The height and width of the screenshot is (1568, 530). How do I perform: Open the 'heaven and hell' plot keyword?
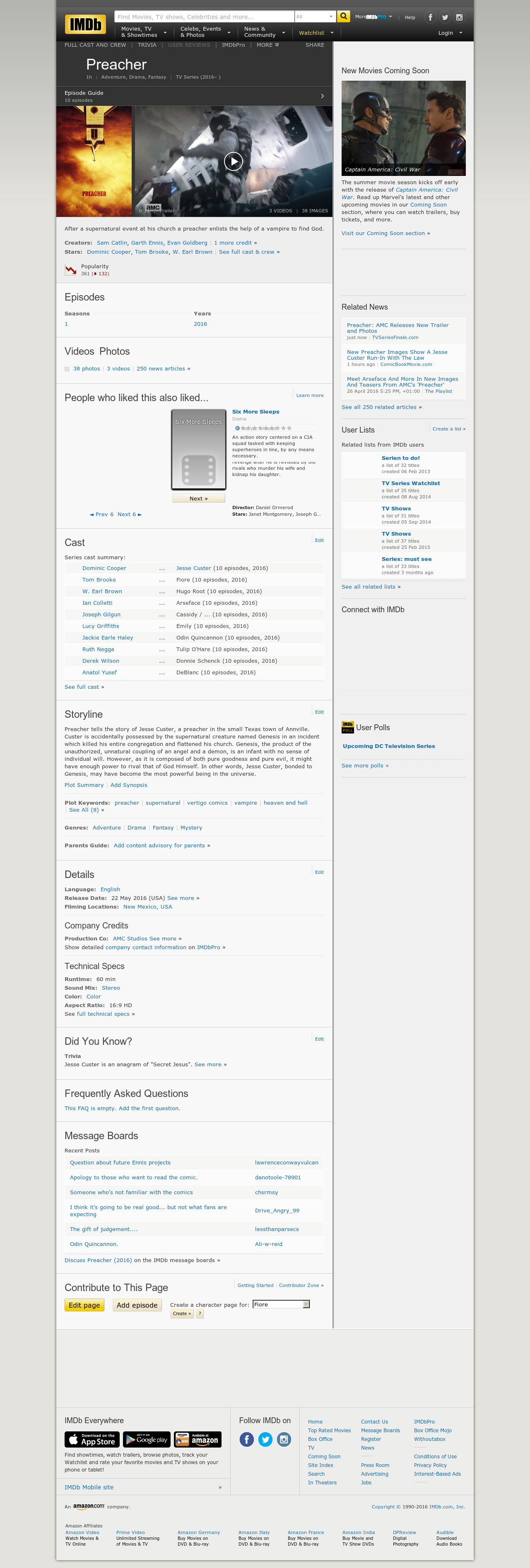pos(286,803)
